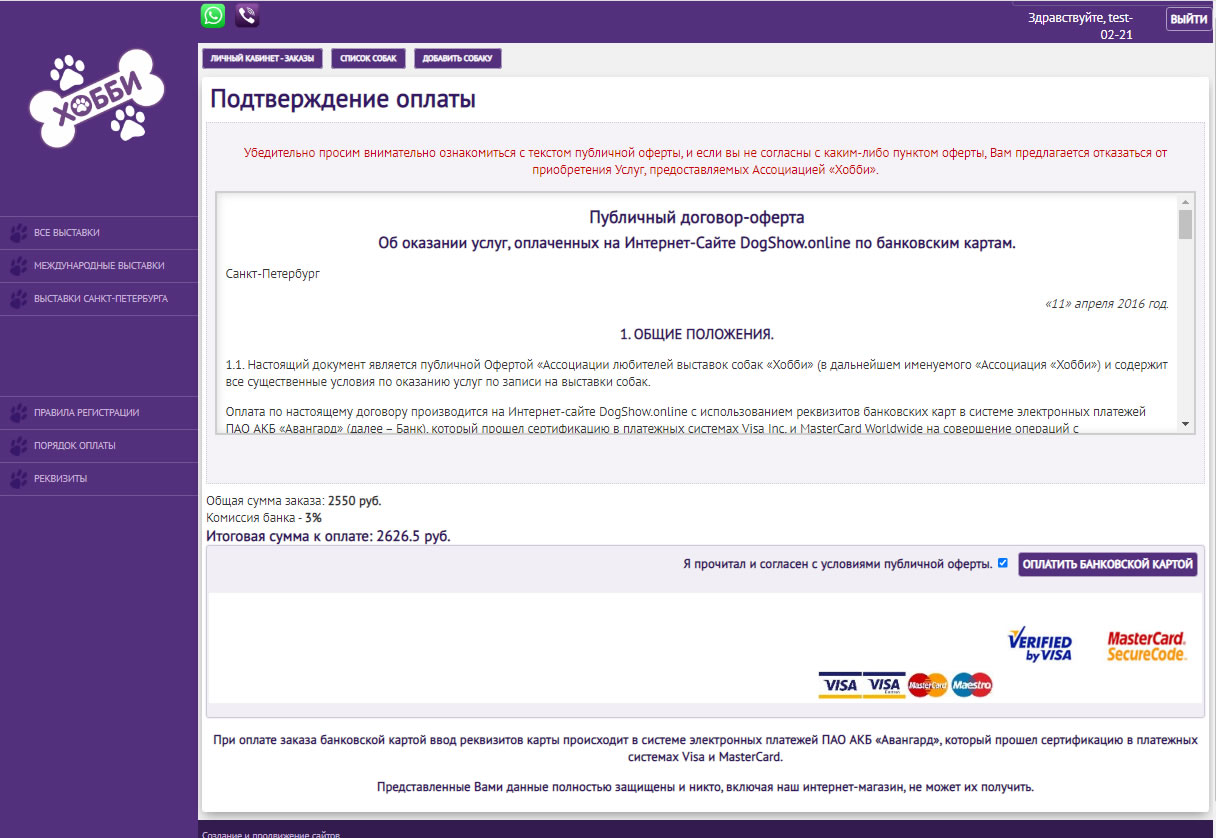Click the Maestro card logo
This screenshot has width=1216, height=838.
(x=972, y=685)
